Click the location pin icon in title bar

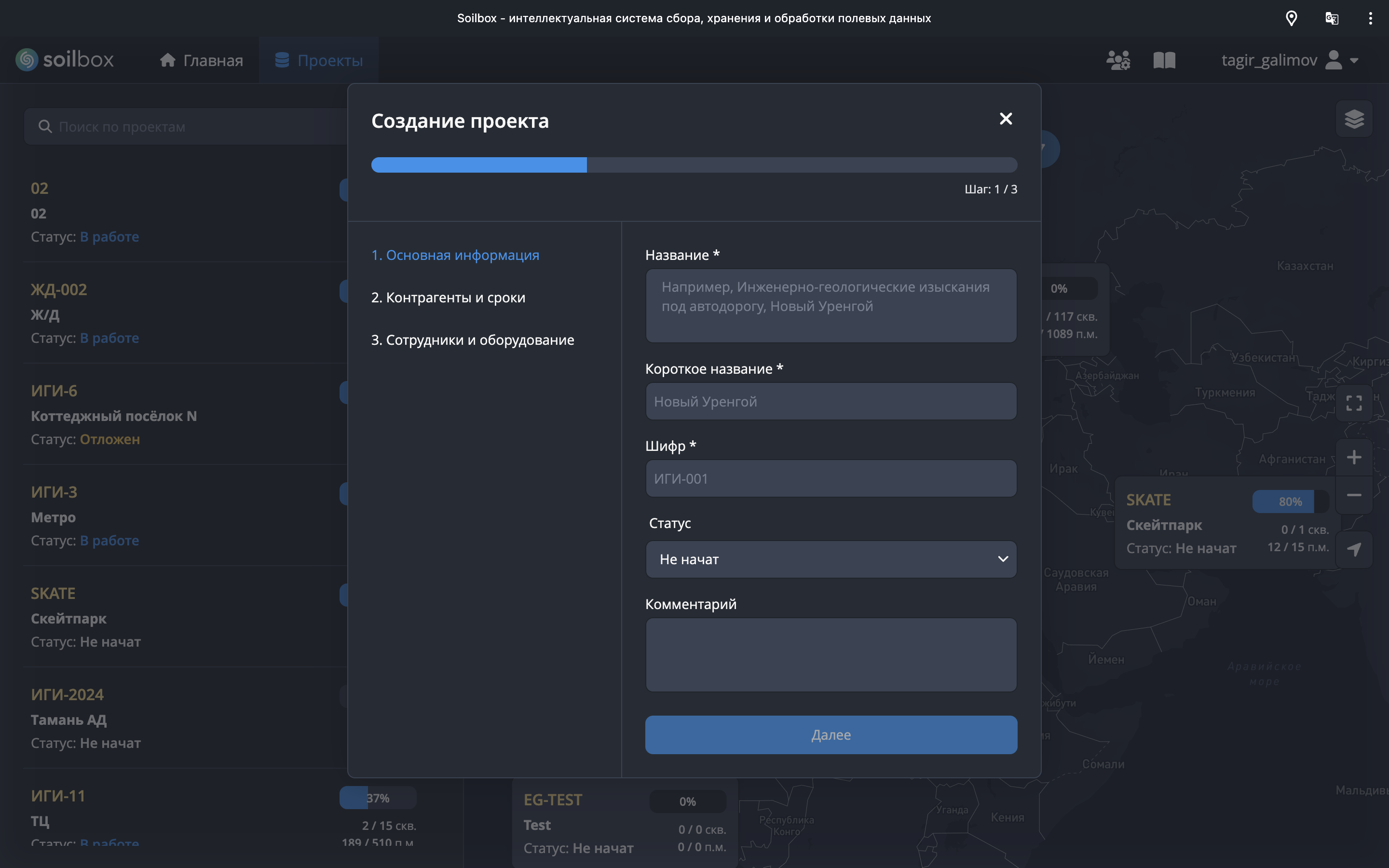(x=1292, y=18)
